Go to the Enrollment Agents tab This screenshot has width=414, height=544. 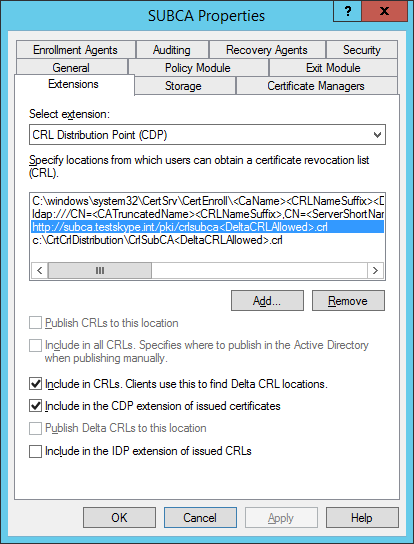[75, 50]
